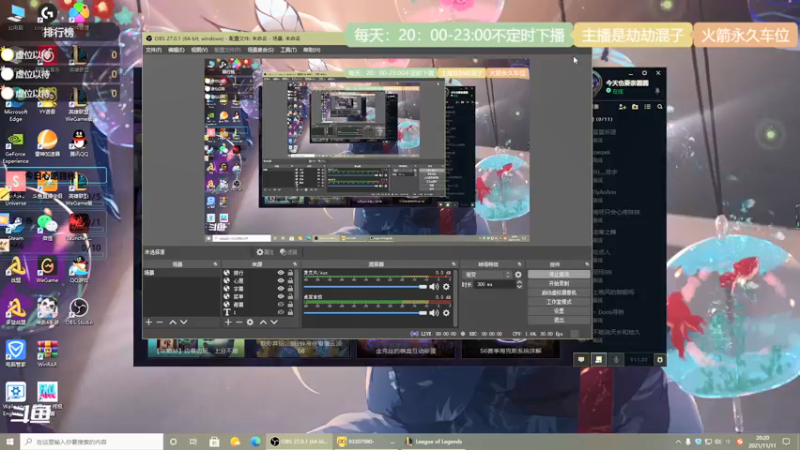Open 设置 button in Controls
The height and width of the screenshot is (450, 800).
(x=559, y=311)
